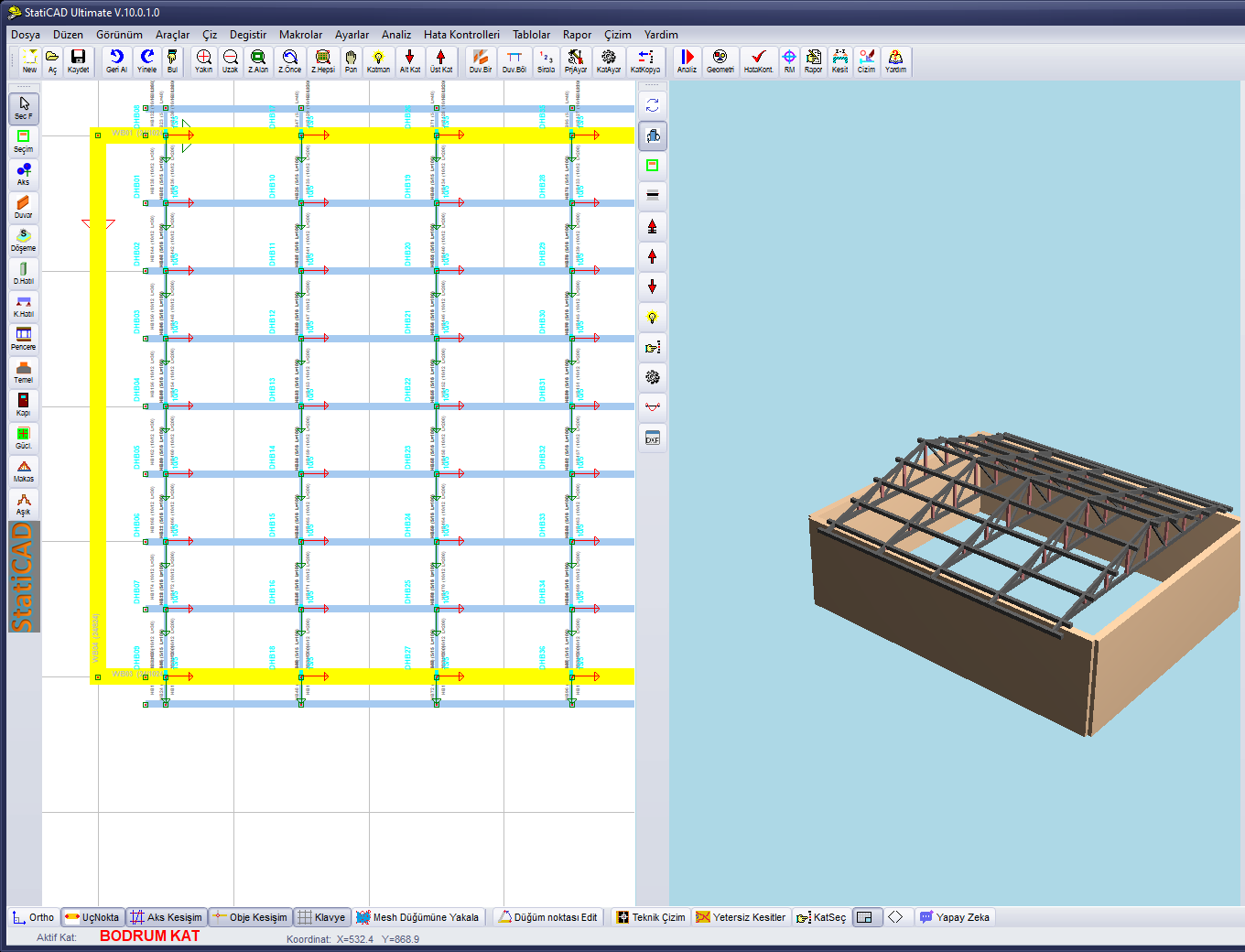Select the Duvar wall tool in sidebar

(24, 207)
